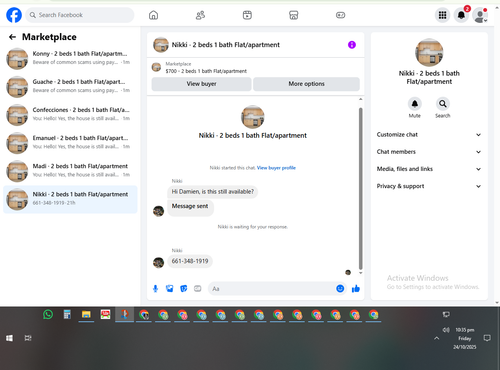Click the 661-348-1919 message bubble
The height and width of the screenshot is (370, 500).
(x=190, y=261)
